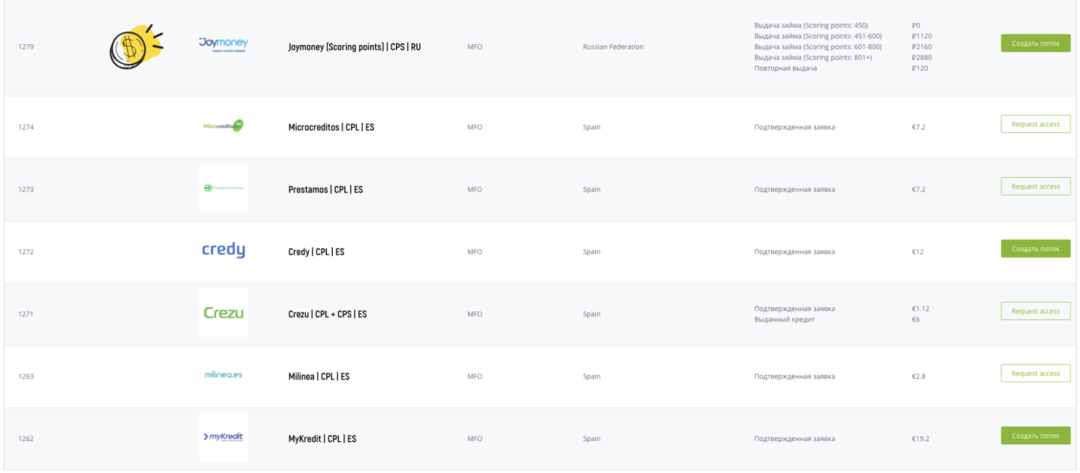Open Joymoney (Scoring points) offer title
The image size is (1080, 473).
tap(354, 47)
